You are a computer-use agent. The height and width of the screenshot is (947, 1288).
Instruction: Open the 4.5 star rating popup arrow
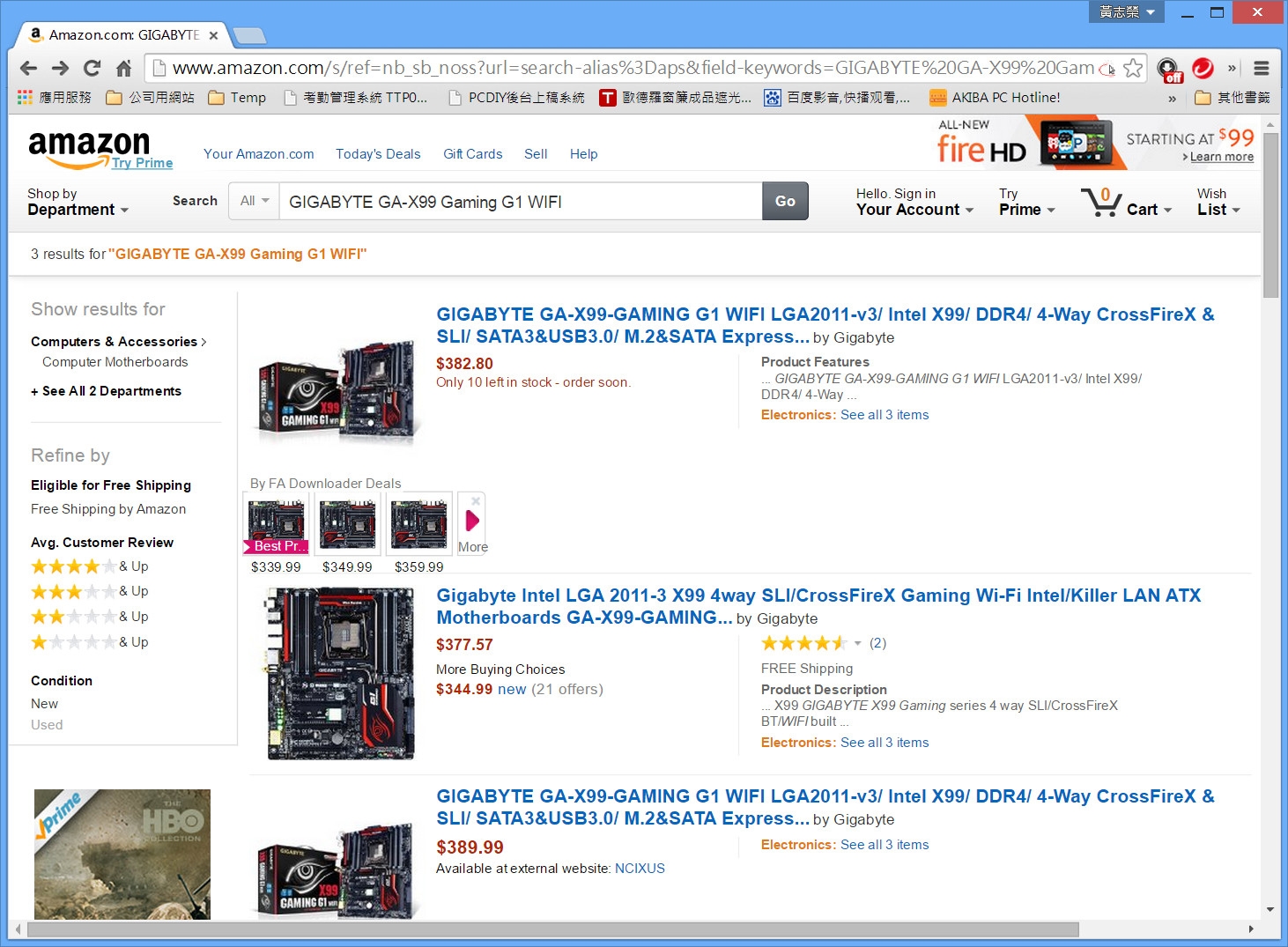(x=857, y=643)
